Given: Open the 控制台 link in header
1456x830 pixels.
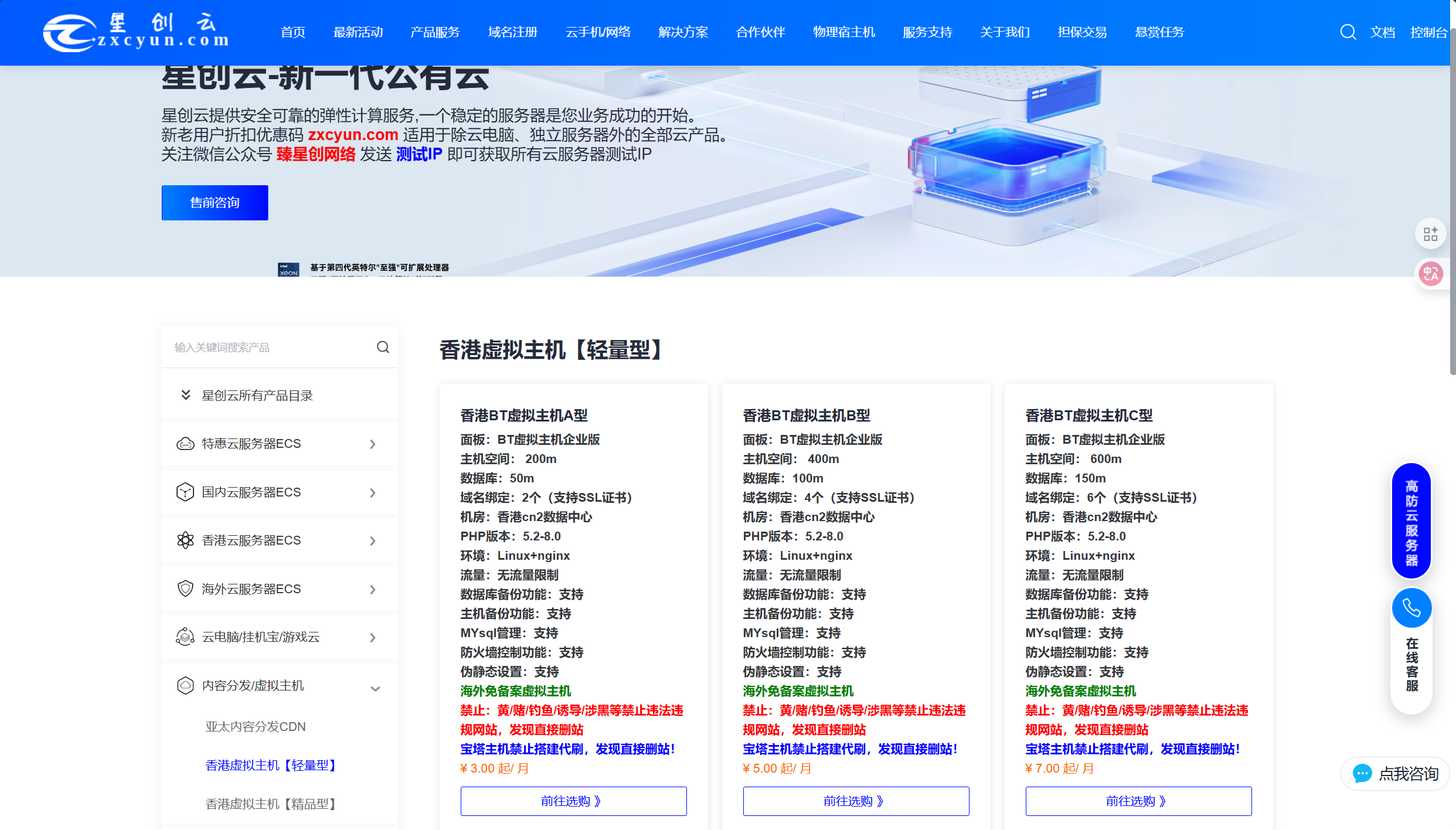Looking at the screenshot, I should [x=1428, y=32].
